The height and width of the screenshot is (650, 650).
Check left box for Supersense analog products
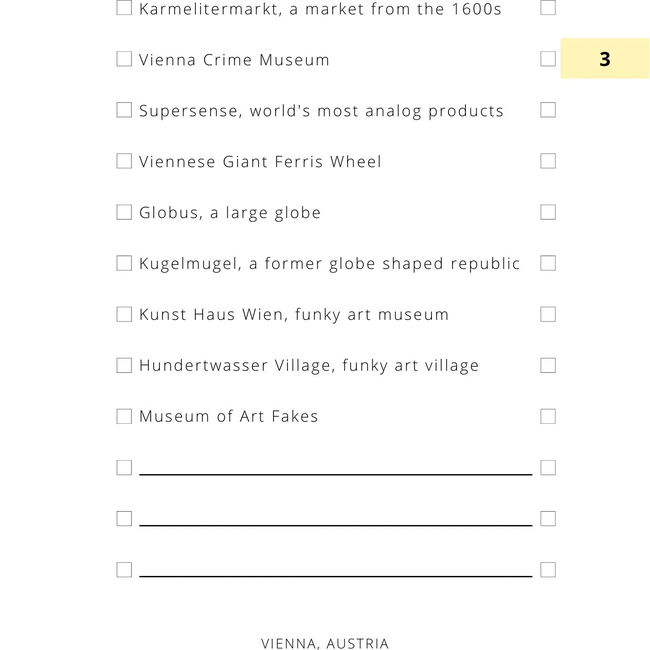pos(124,110)
